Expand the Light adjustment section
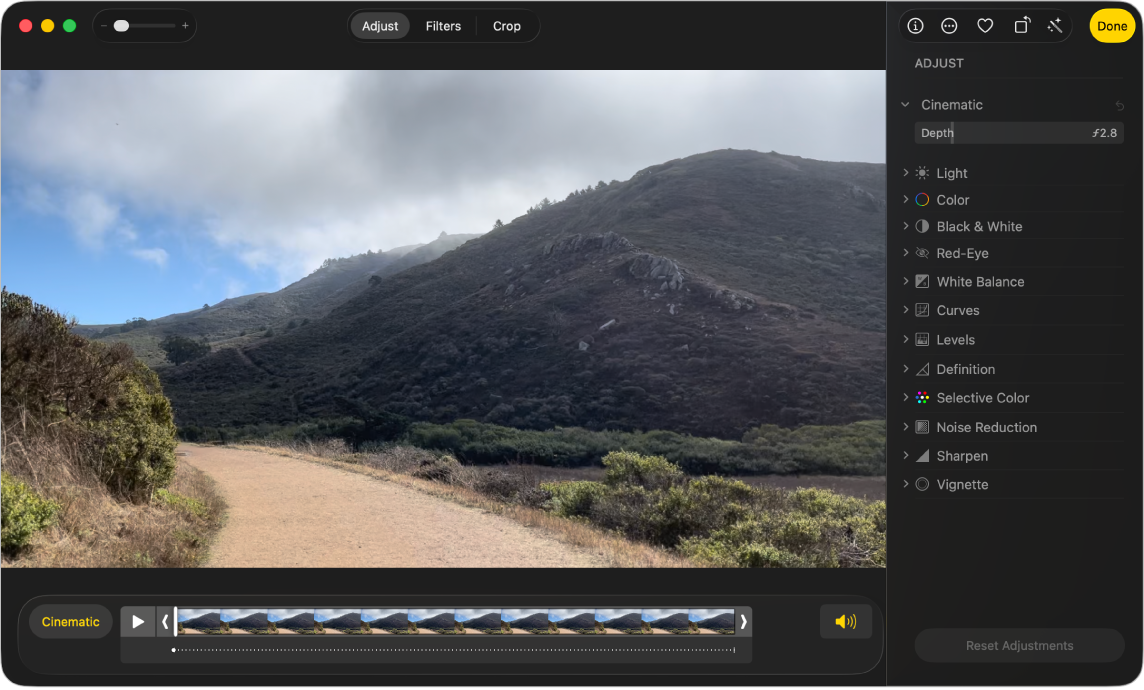This screenshot has width=1144, height=690. pos(906,172)
